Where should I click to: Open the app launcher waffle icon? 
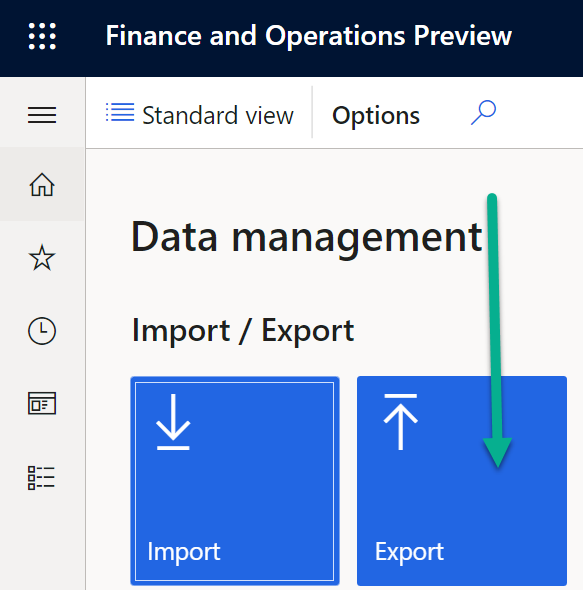(42, 36)
